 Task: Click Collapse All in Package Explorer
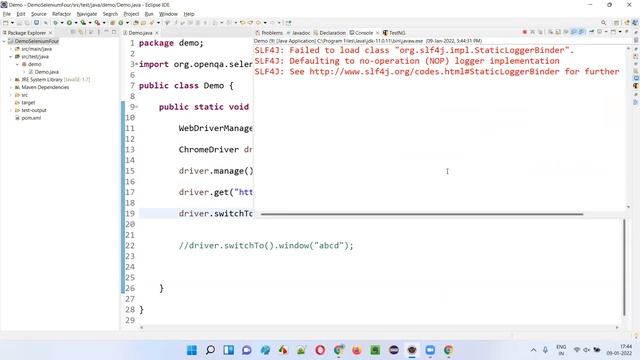pos(73,32)
